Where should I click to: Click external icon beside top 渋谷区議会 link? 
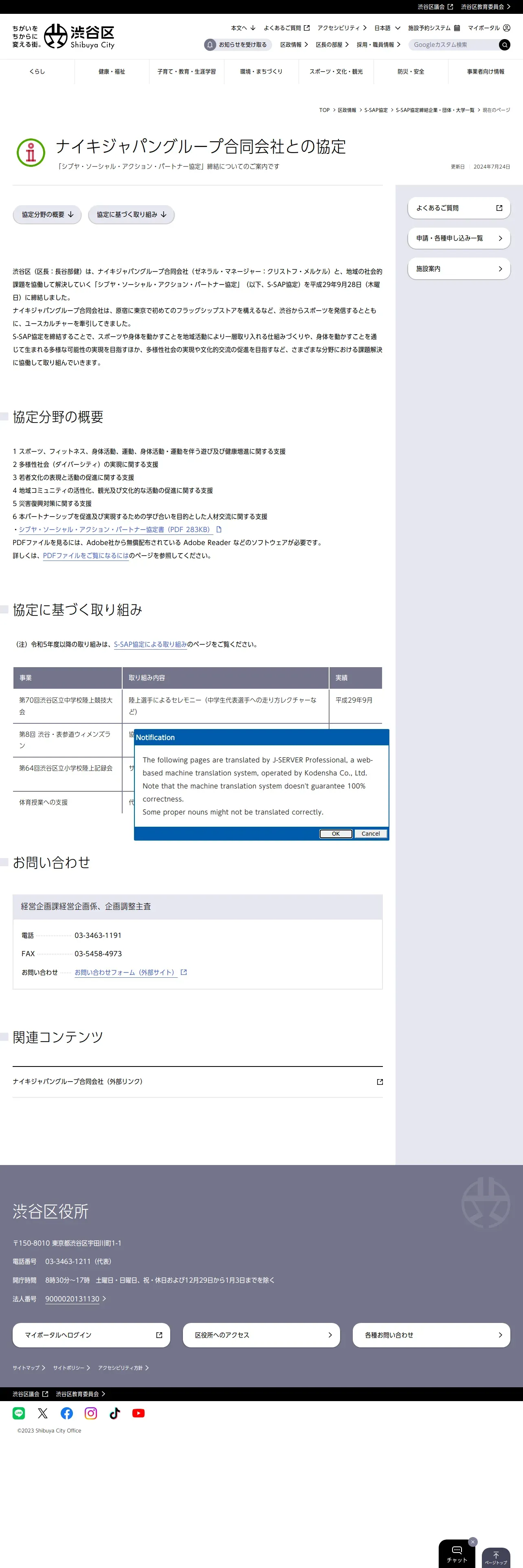pos(450,7)
